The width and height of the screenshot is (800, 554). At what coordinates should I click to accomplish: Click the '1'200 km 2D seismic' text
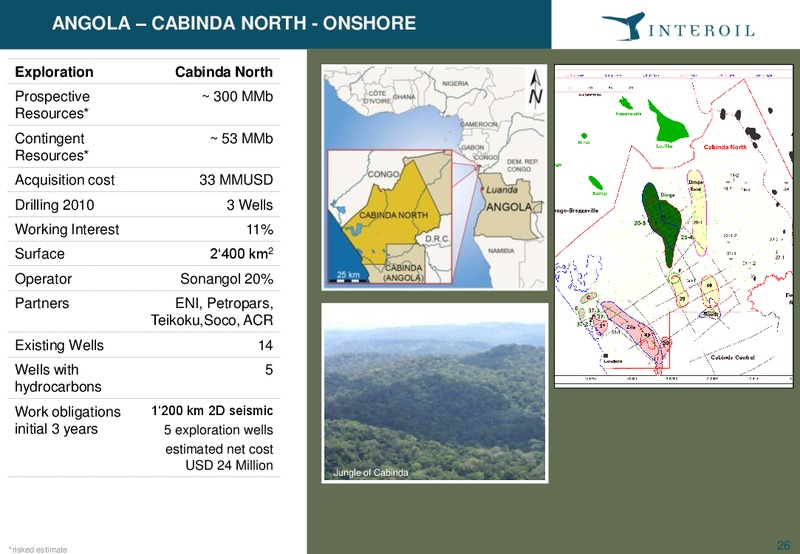point(212,411)
